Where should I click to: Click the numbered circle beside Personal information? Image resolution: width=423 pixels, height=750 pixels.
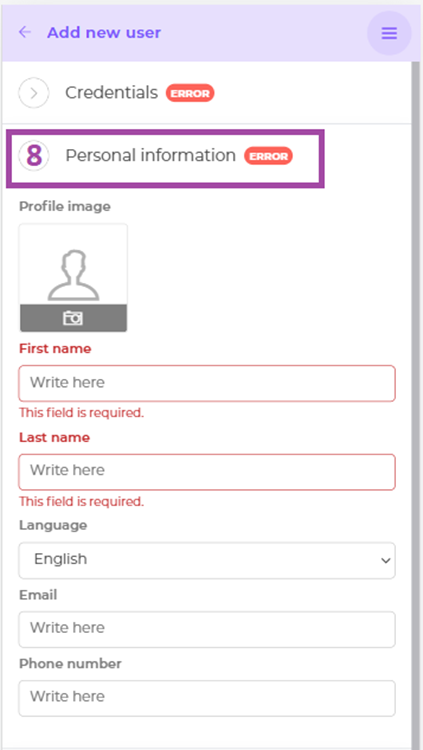pos(33,155)
